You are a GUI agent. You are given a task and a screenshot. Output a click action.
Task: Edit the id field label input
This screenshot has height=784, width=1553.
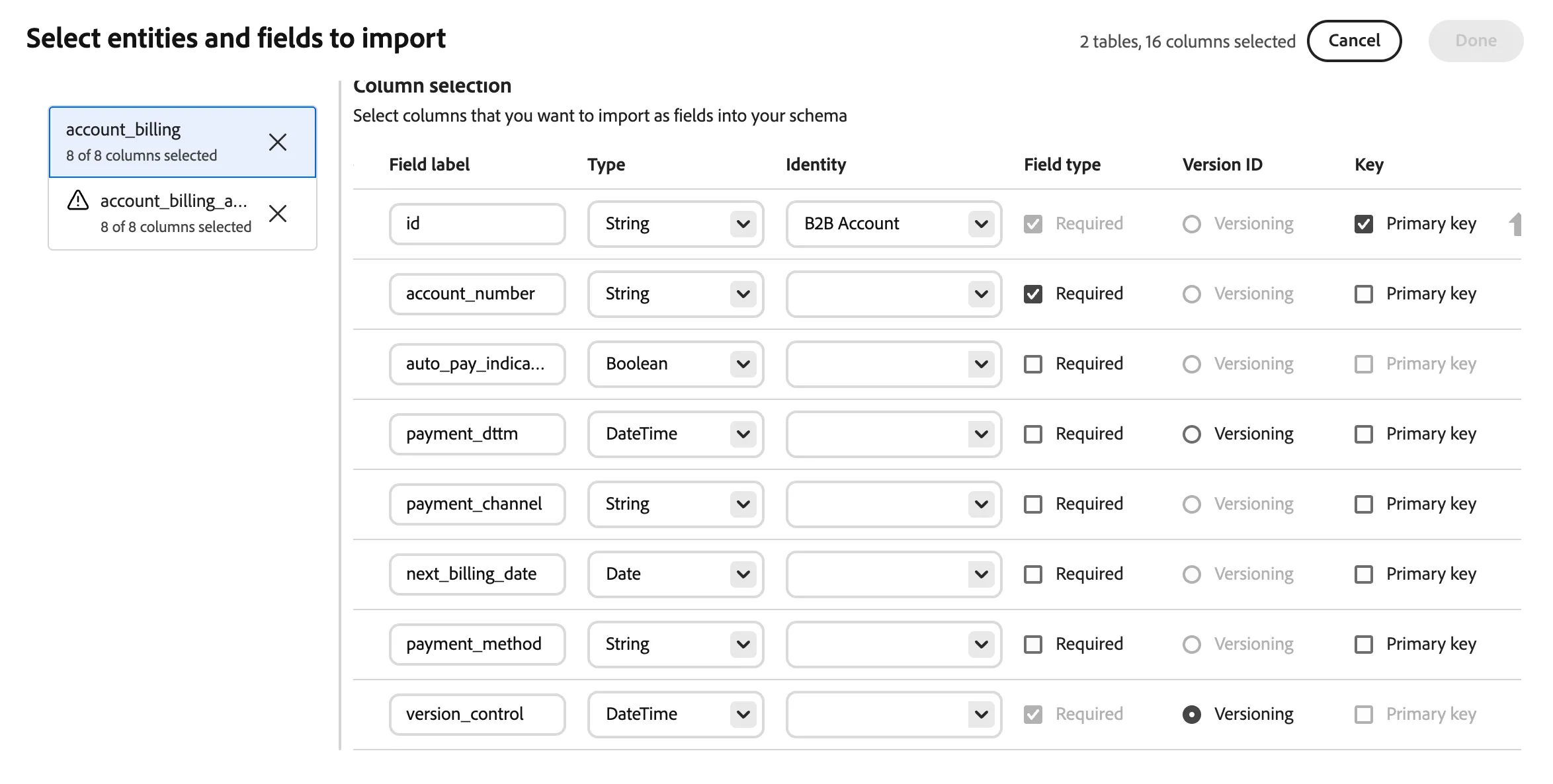pos(477,224)
